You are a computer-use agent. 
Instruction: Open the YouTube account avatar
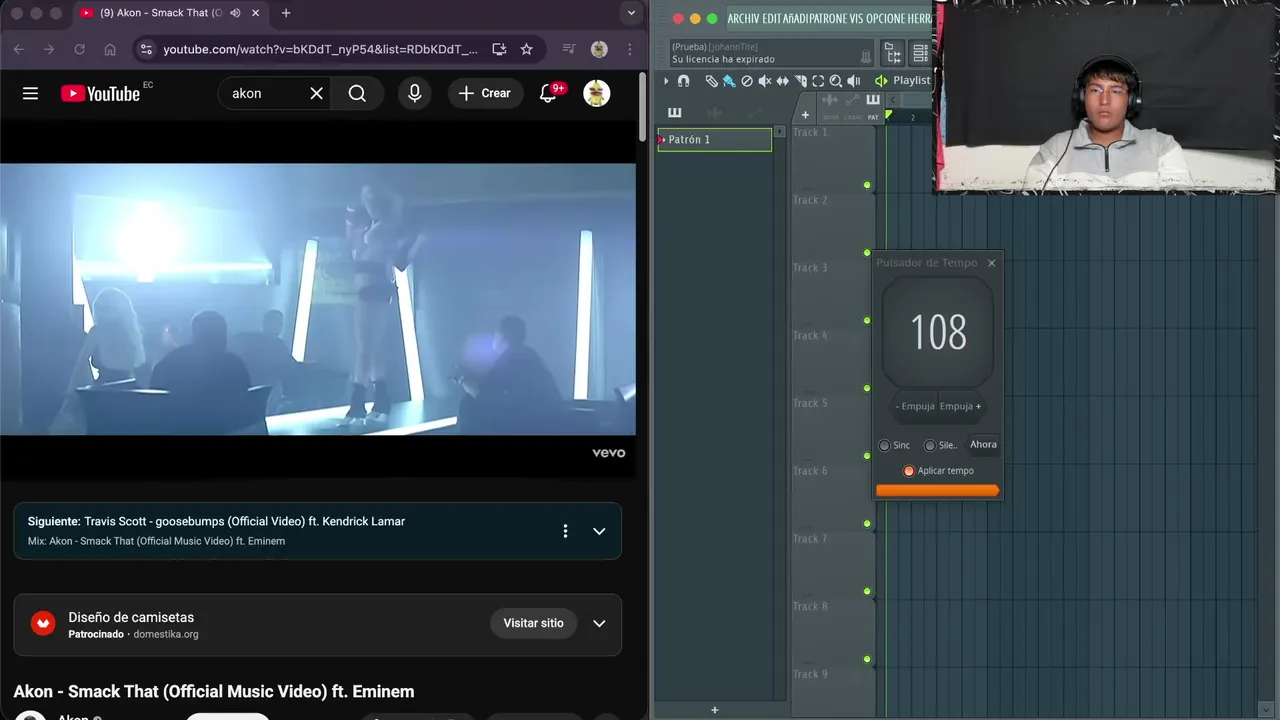tap(597, 93)
